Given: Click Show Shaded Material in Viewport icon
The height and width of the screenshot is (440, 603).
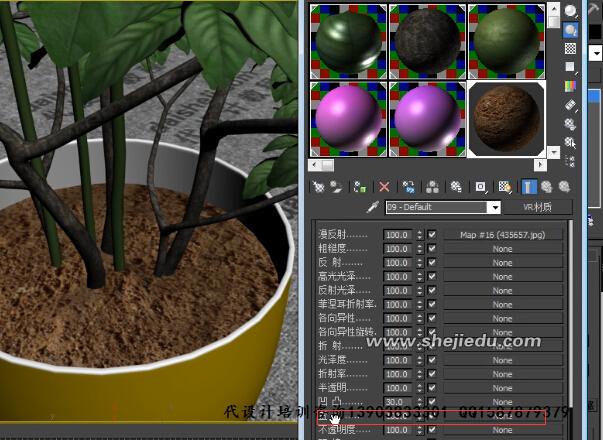Looking at the screenshot, I should coord(504,186).
